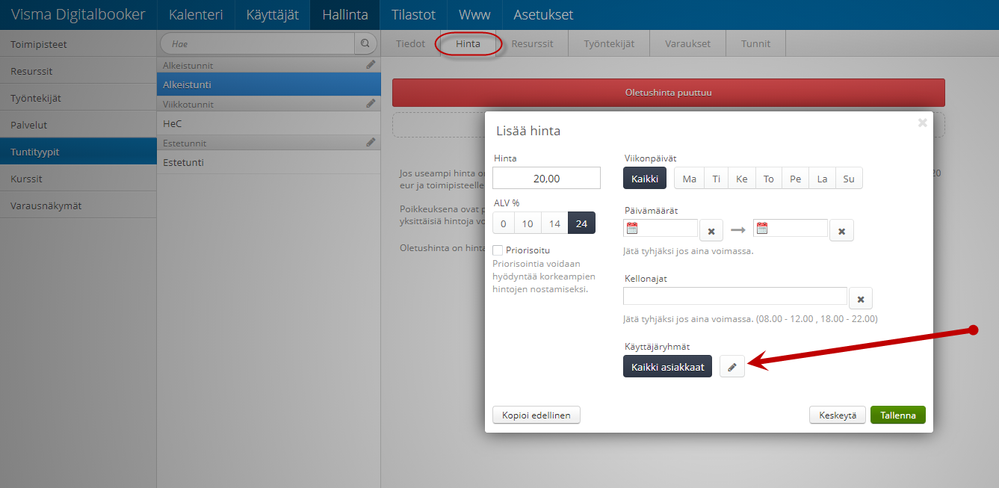The width and height of the screenshot is (999, 488).
Task: Click Kopioi edellinen button
Action: [536, 415]
